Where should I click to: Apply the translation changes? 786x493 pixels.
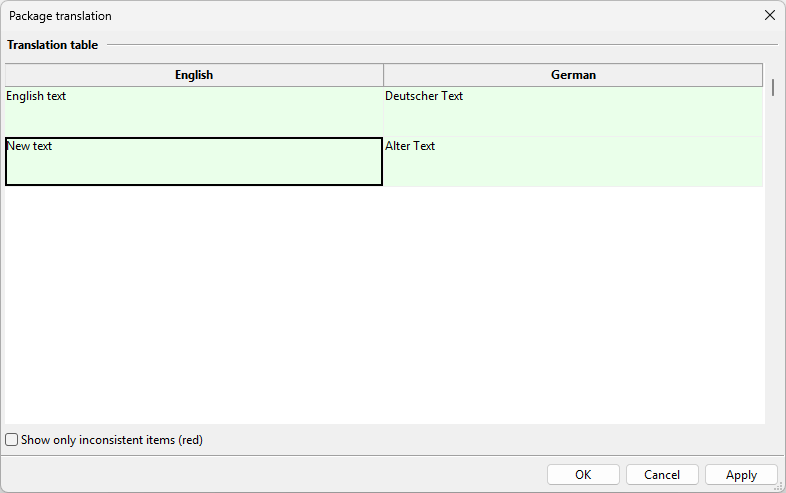(x=741, y=474)
